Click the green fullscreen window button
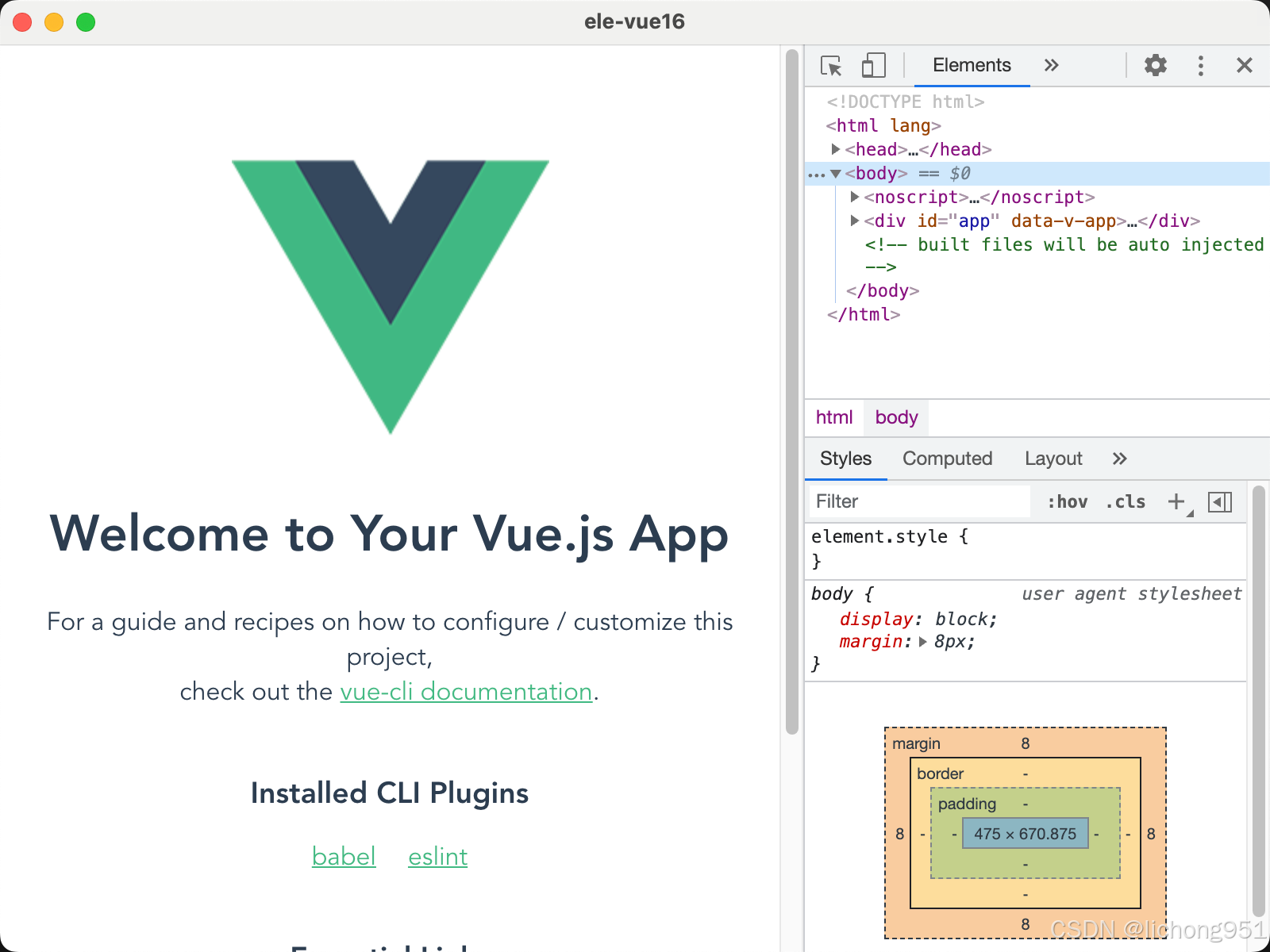The image size is (1270, 952). [x=86, y=22]
